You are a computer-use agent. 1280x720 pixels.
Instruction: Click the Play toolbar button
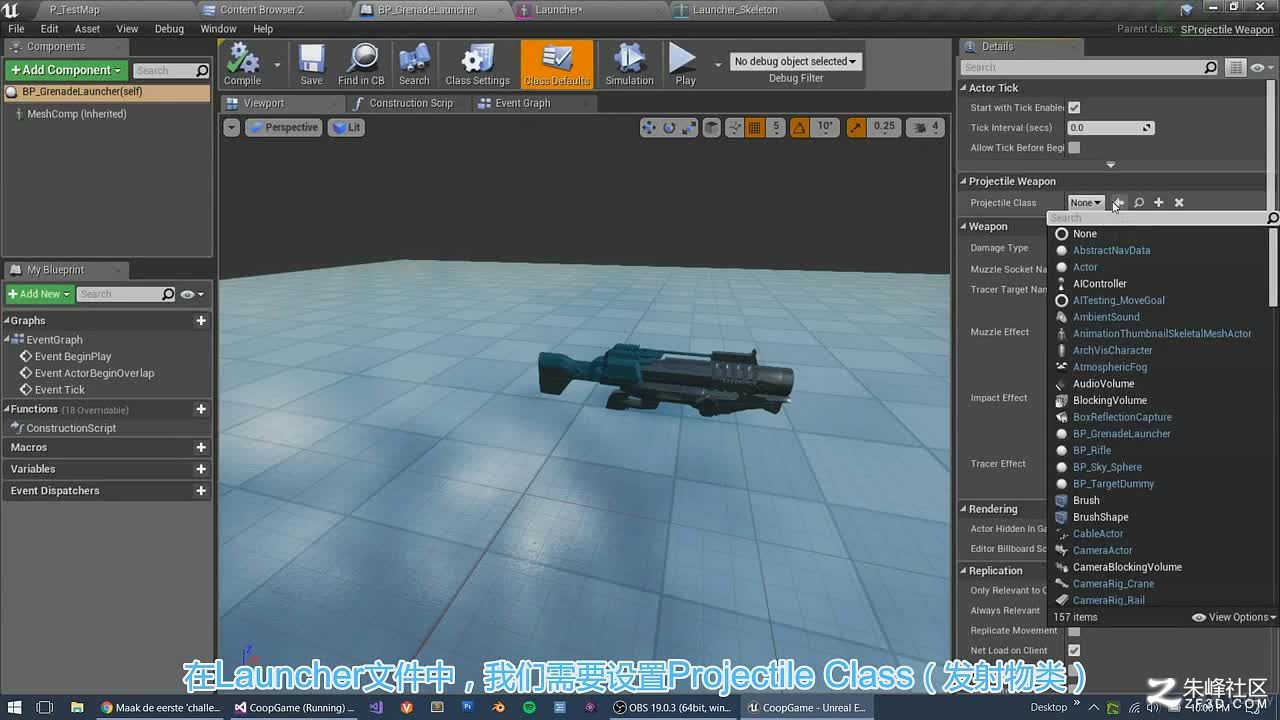685,65
